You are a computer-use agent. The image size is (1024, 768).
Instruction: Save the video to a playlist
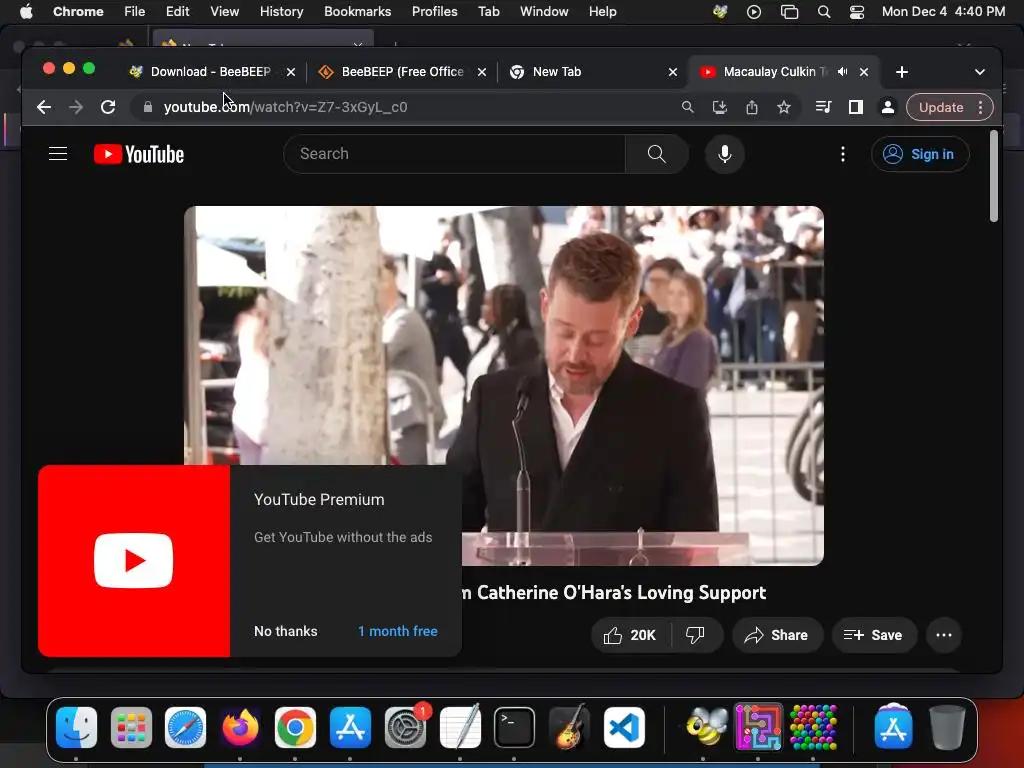(874, 635)
